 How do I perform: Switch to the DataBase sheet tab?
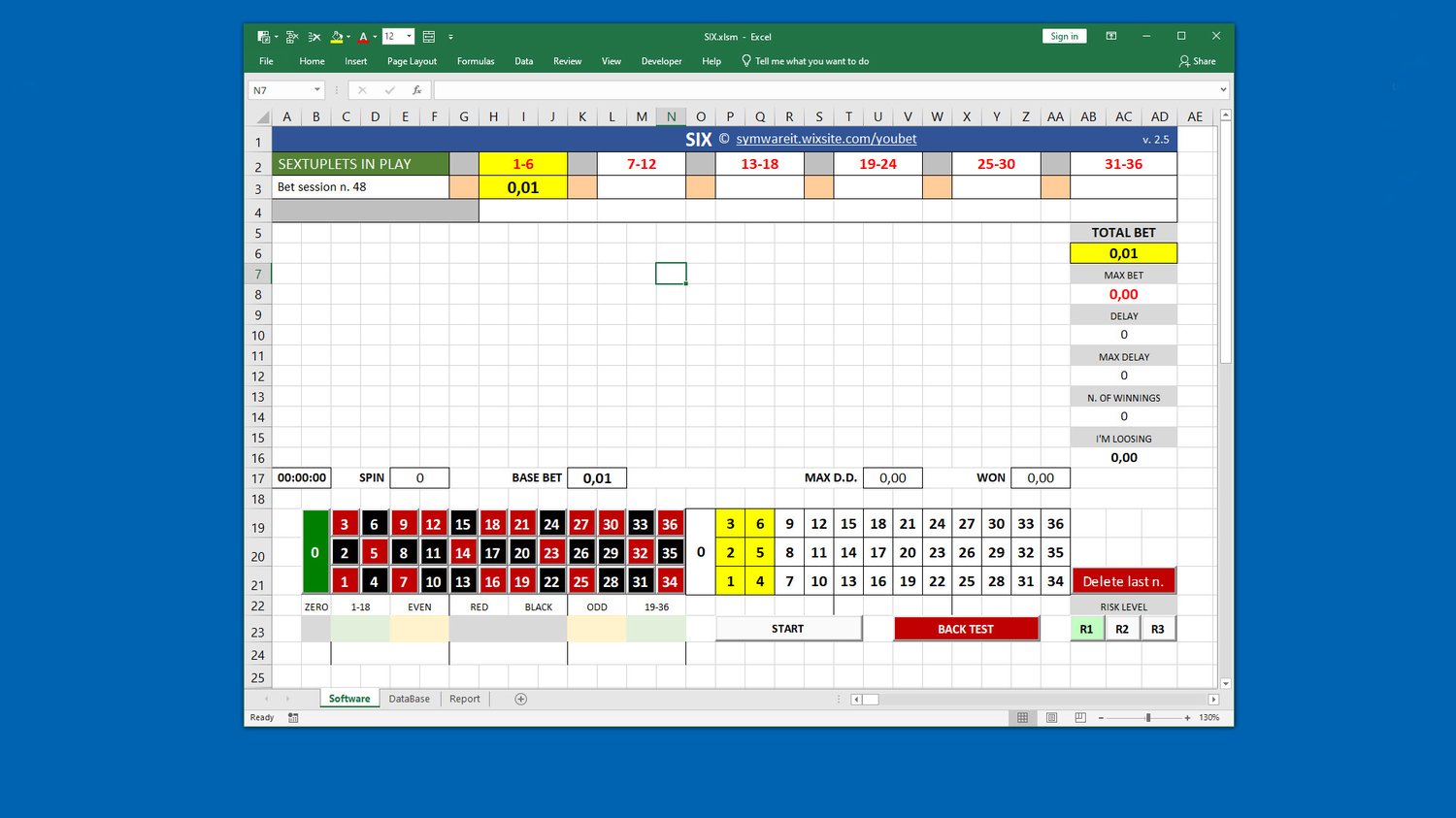[409, 699]
